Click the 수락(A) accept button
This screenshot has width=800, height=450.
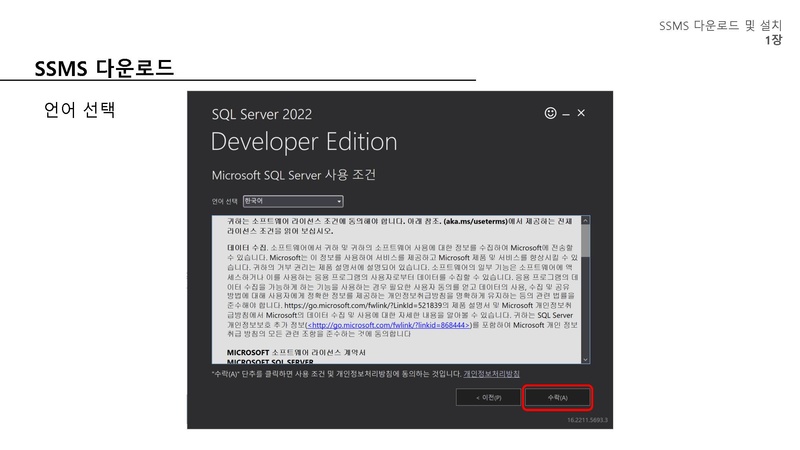click(558, 397)
